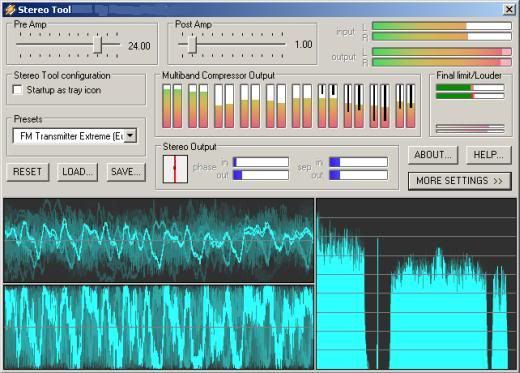Open the HELP... button
The width and height of the screenshot is (520, 373).
(488, 155)
